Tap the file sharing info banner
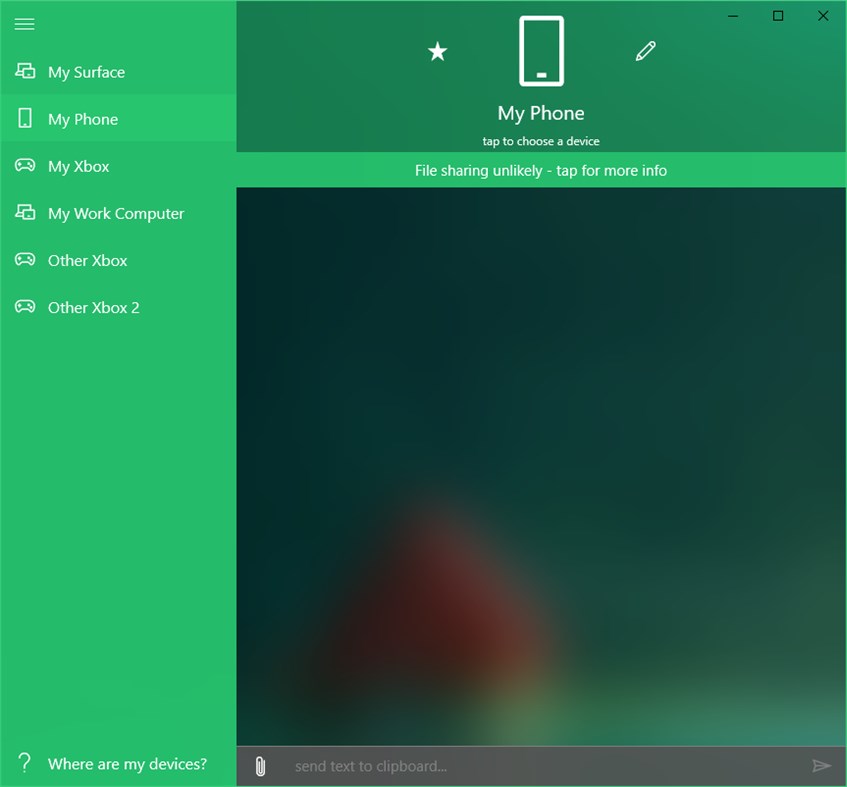Image resolution: width=847 pixels, height=787 pixels. click(541, 170)
